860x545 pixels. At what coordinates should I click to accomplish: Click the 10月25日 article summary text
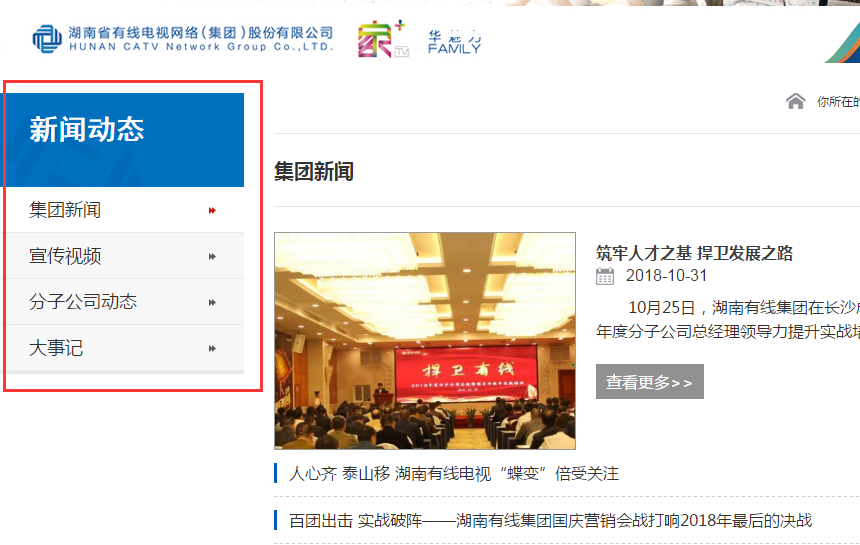coord(728,320)
